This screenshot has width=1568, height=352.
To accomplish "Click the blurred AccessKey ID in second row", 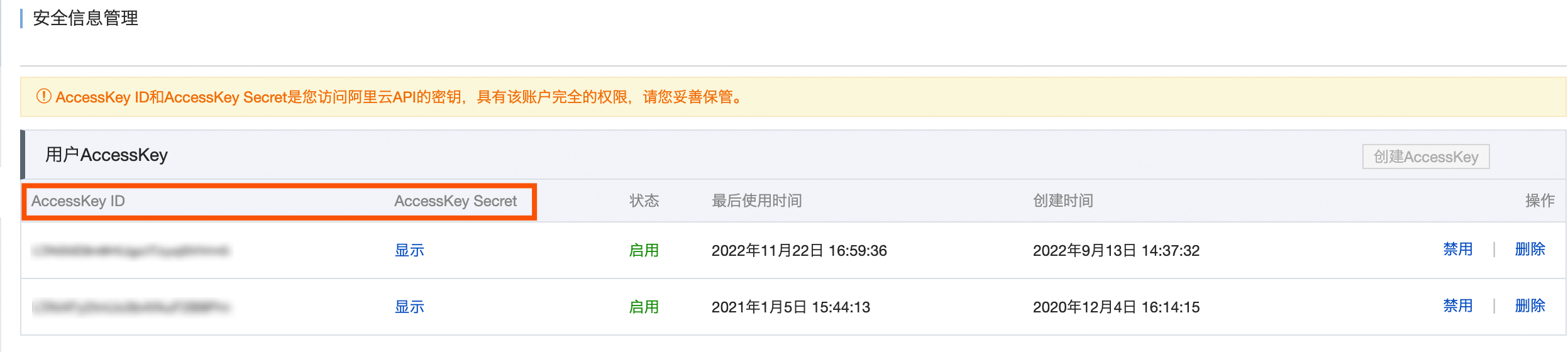I will [x=131, y=307].
